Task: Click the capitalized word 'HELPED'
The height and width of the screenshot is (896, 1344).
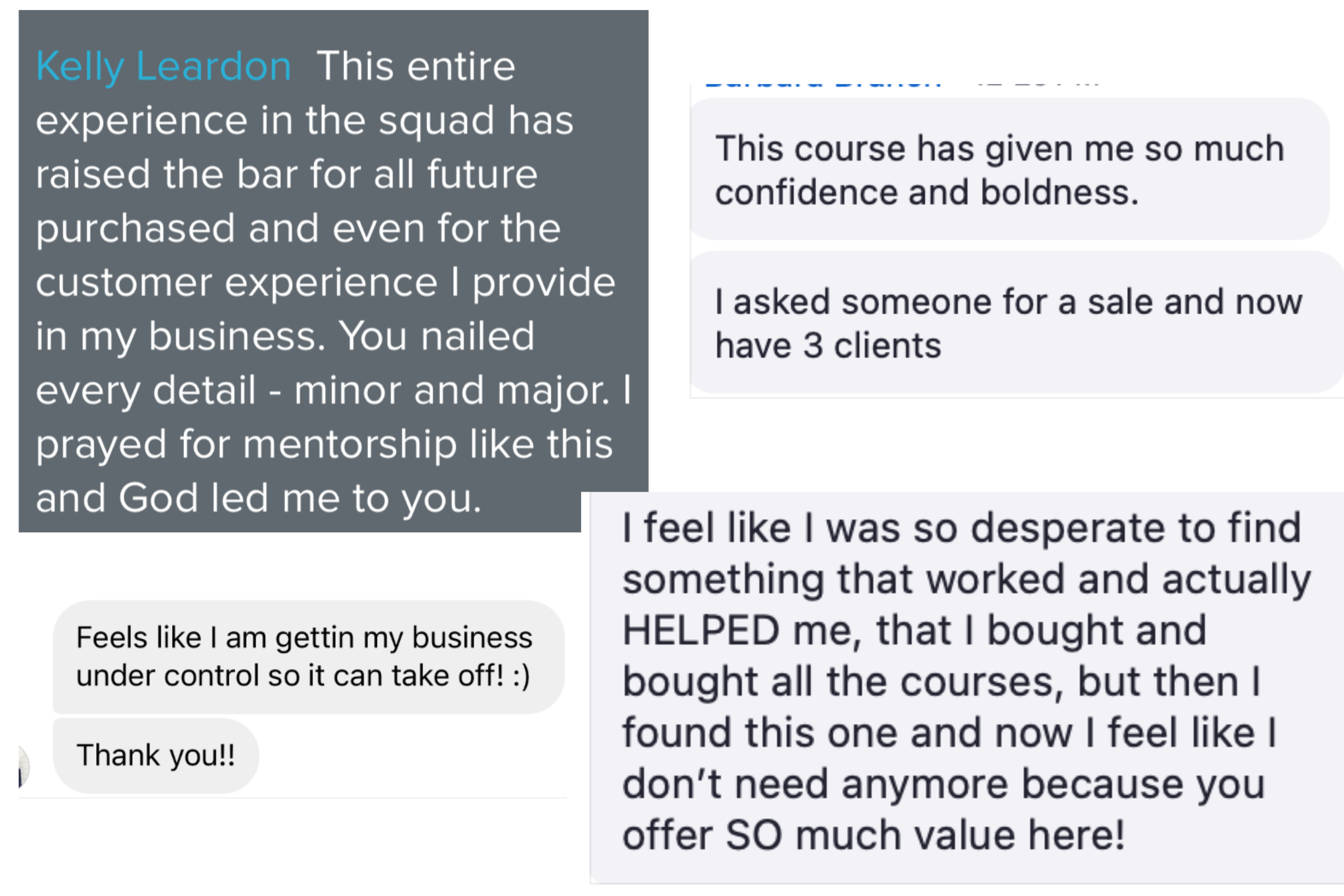Action: pos(702,631)
